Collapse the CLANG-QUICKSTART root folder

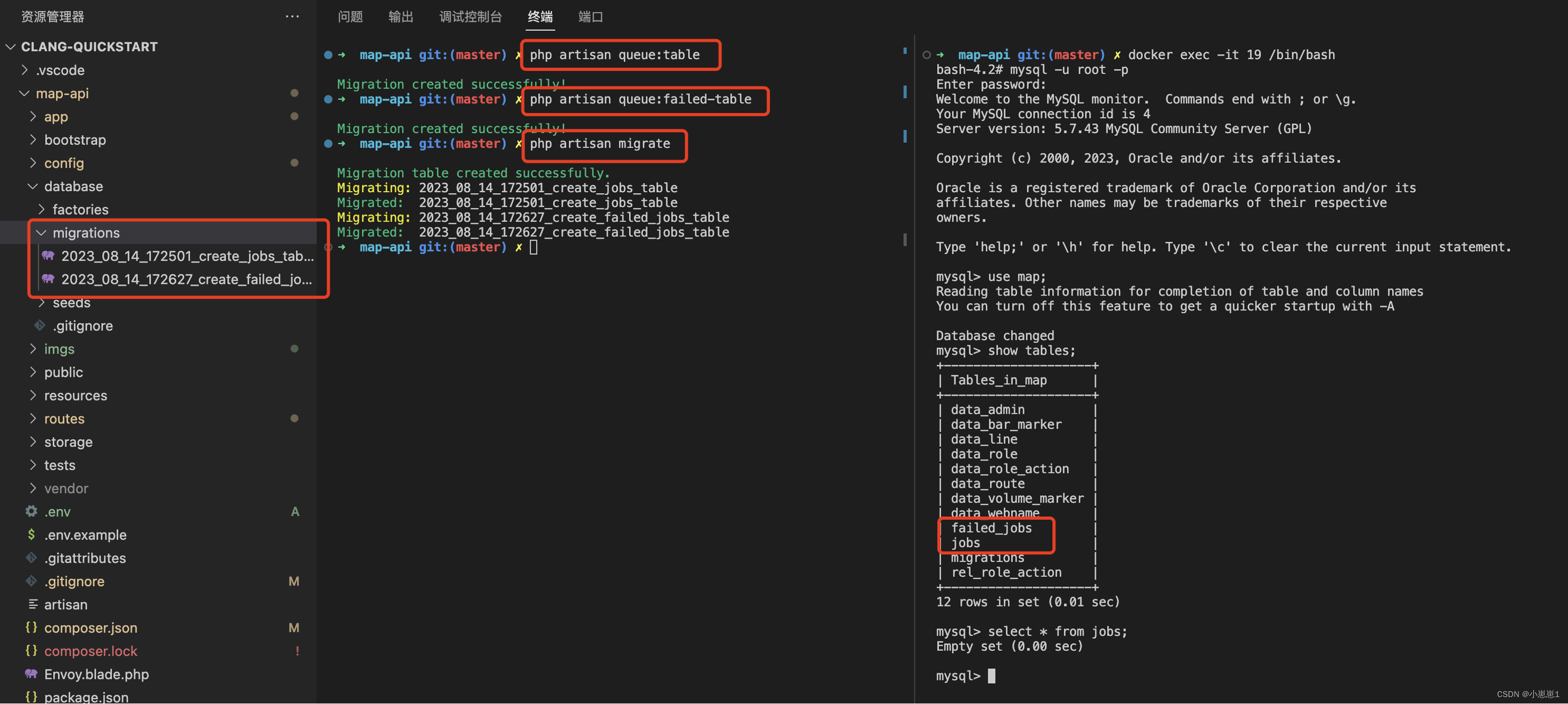10,47
